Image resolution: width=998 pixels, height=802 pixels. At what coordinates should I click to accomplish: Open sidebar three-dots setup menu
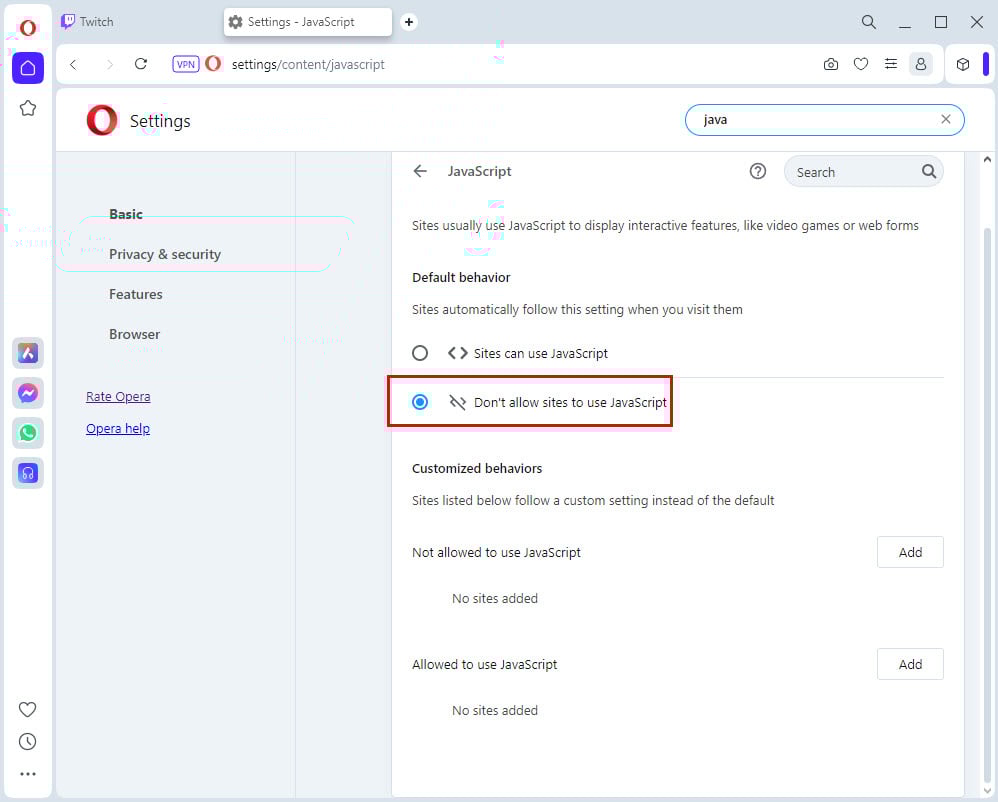(27, 774)
